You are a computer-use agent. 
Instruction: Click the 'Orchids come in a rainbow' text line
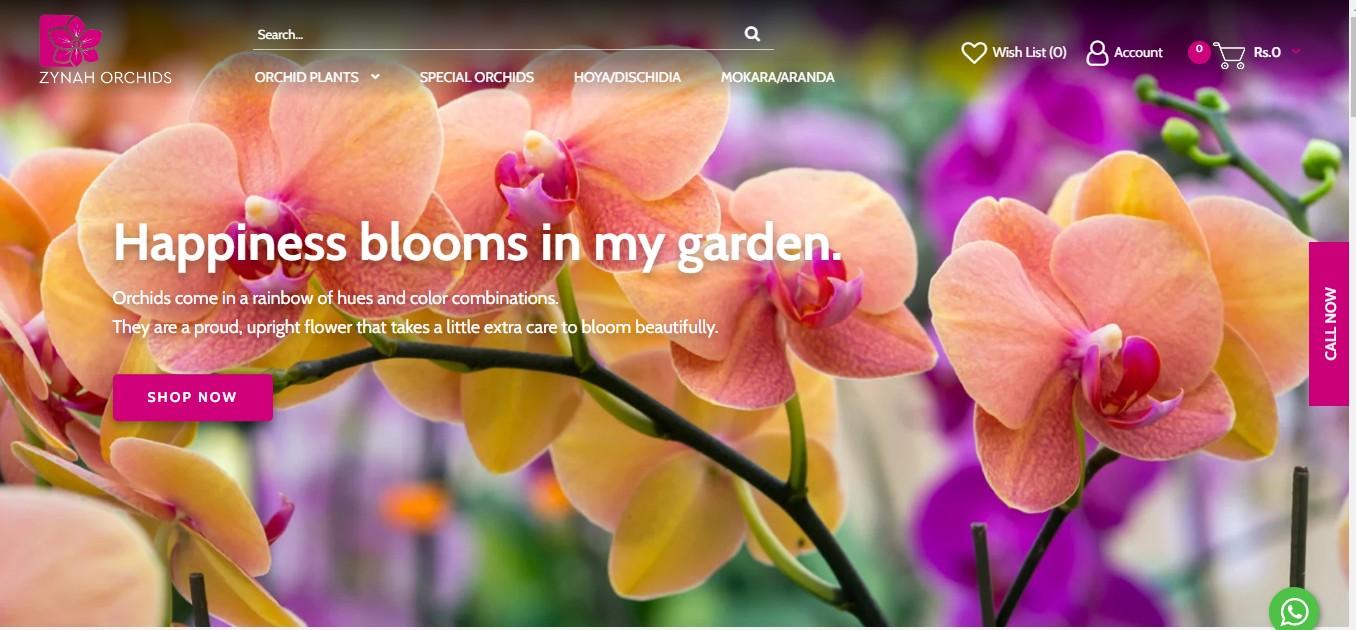335,298
